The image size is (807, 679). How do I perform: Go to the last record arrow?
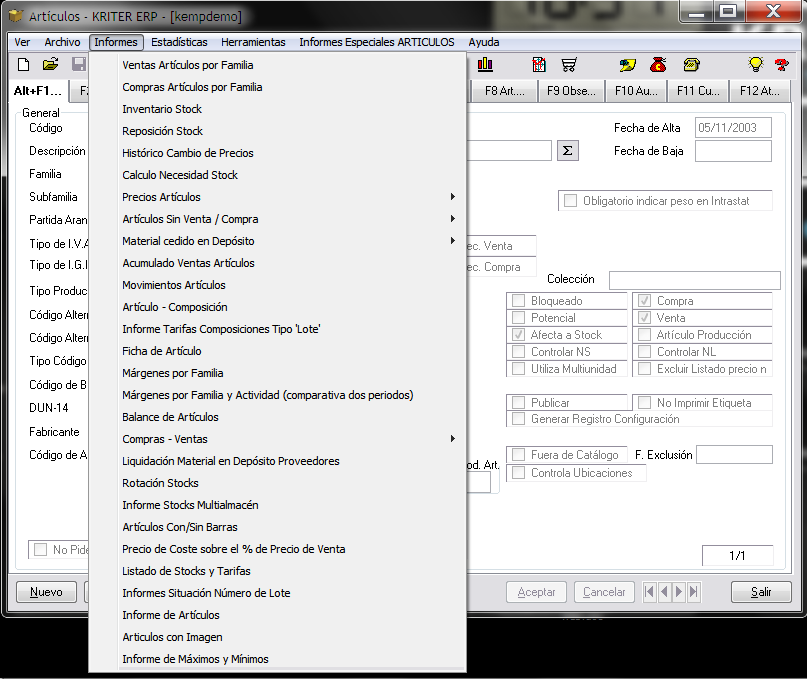(x=693, y=591)
